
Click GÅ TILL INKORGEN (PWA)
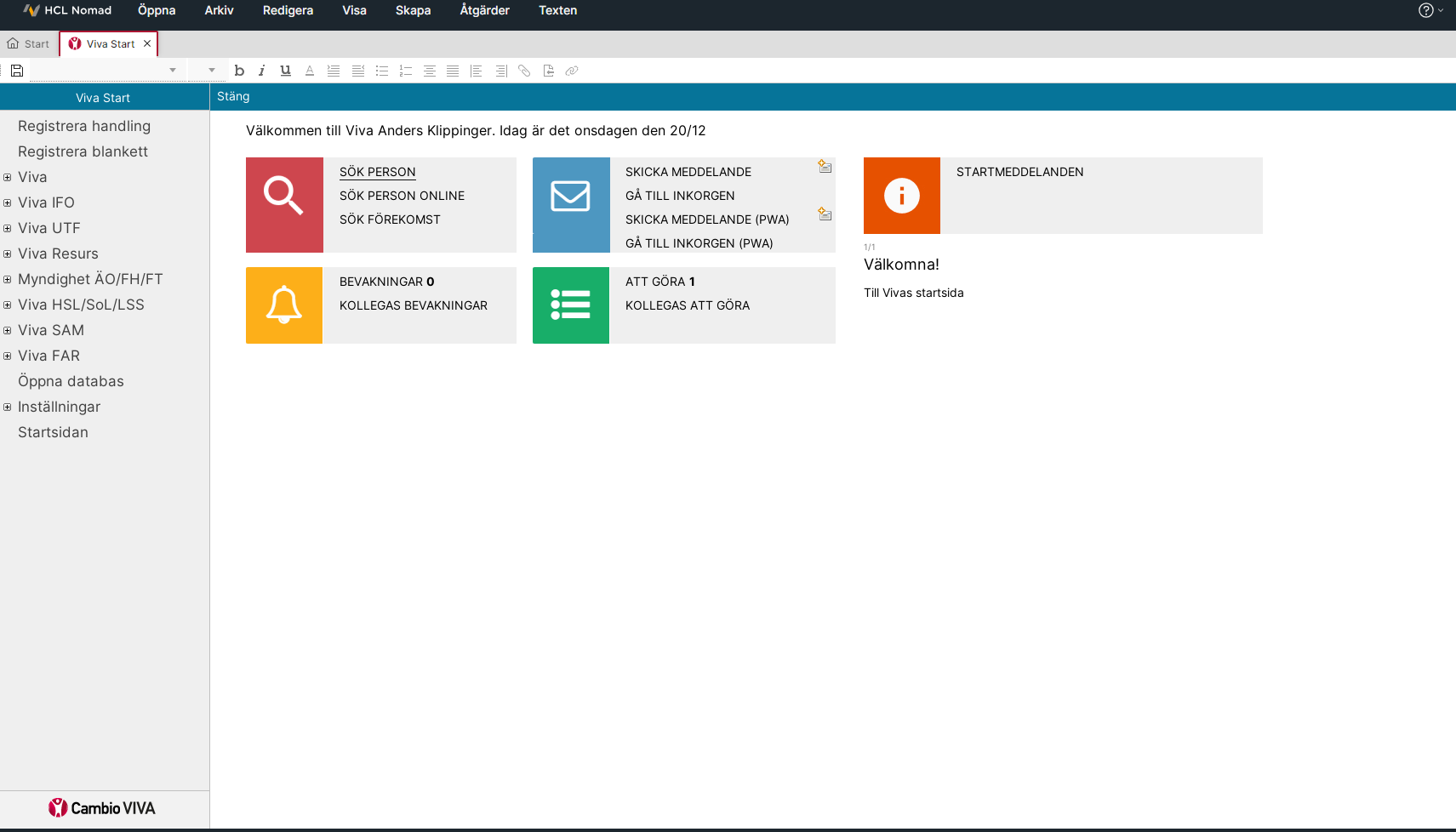(x=699, y=243)
